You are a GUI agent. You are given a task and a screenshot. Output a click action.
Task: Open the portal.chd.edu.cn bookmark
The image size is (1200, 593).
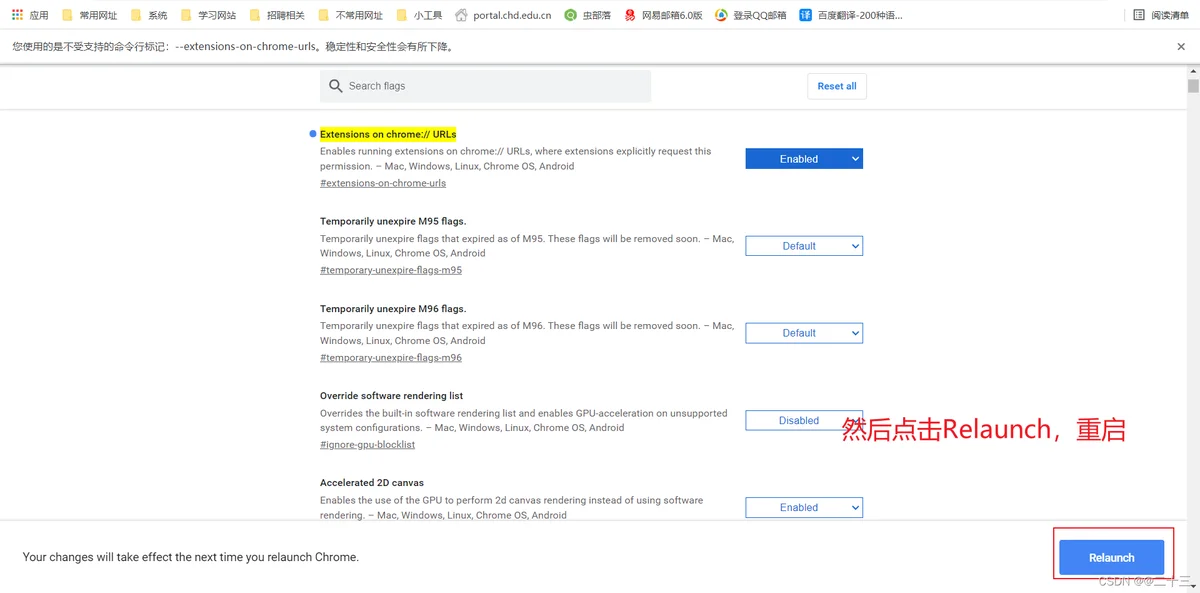503,15
